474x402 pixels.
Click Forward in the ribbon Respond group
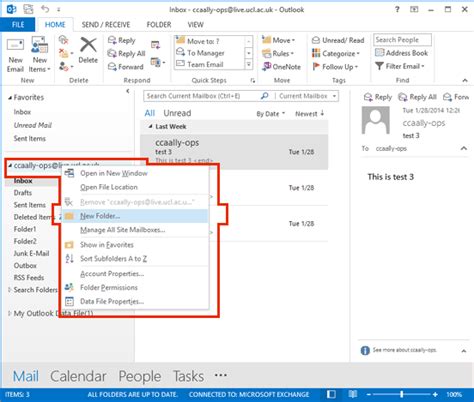coord(126,67)
